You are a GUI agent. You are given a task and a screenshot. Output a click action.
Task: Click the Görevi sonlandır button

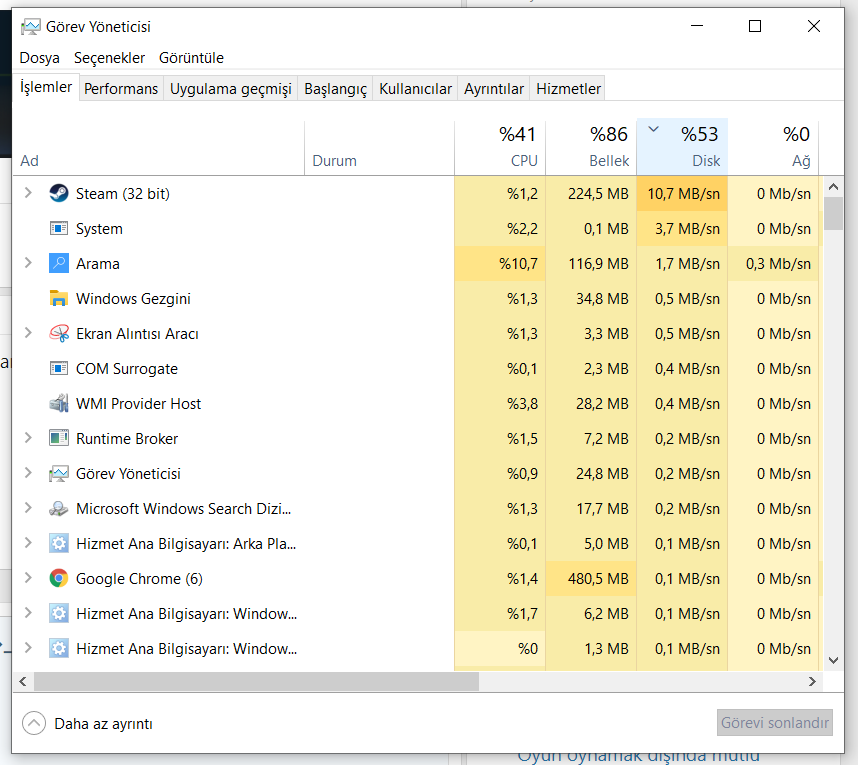pyautogui.click(x=775, y=723)
